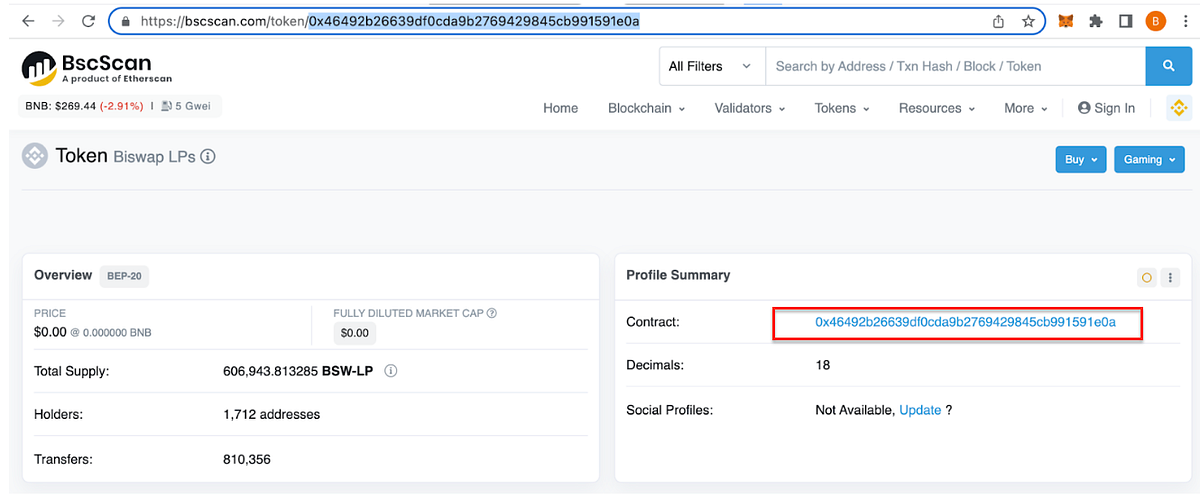Screen dimensions: 1200x500
Task: Open the All Filters dropdown
Action: pyautogui.click(x=710, y=66)
